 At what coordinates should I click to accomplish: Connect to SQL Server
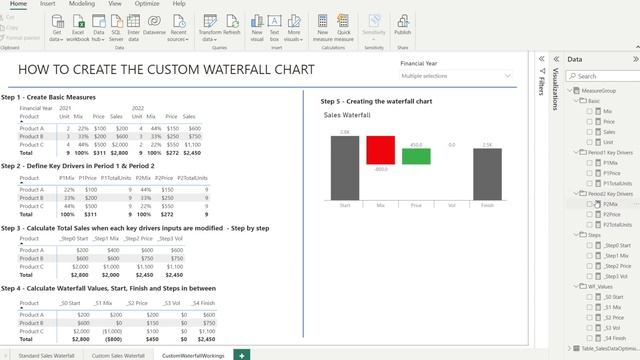116,28
